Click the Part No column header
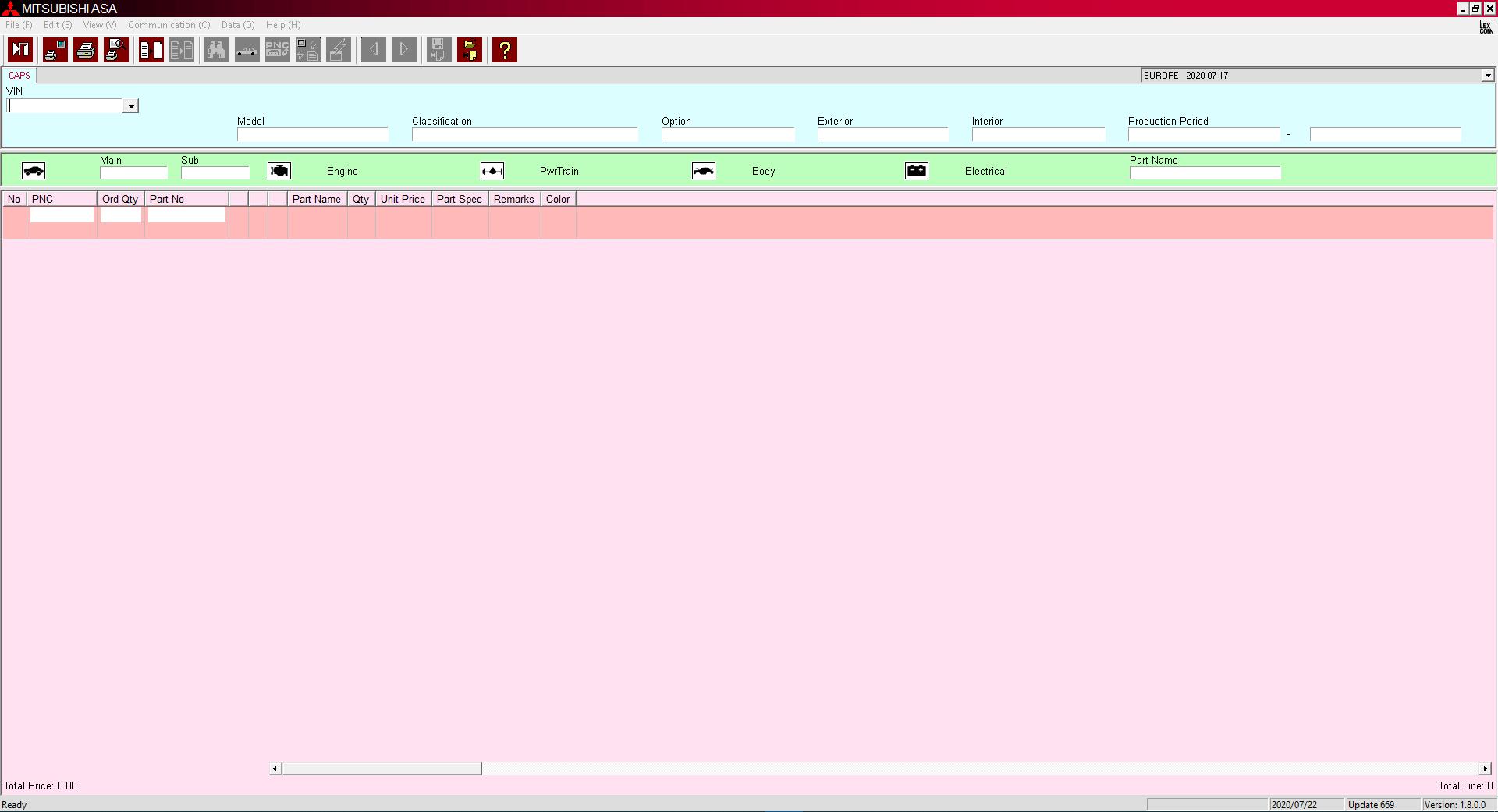Viewport: 1498px width, 812px height. (x=186, y=199)
